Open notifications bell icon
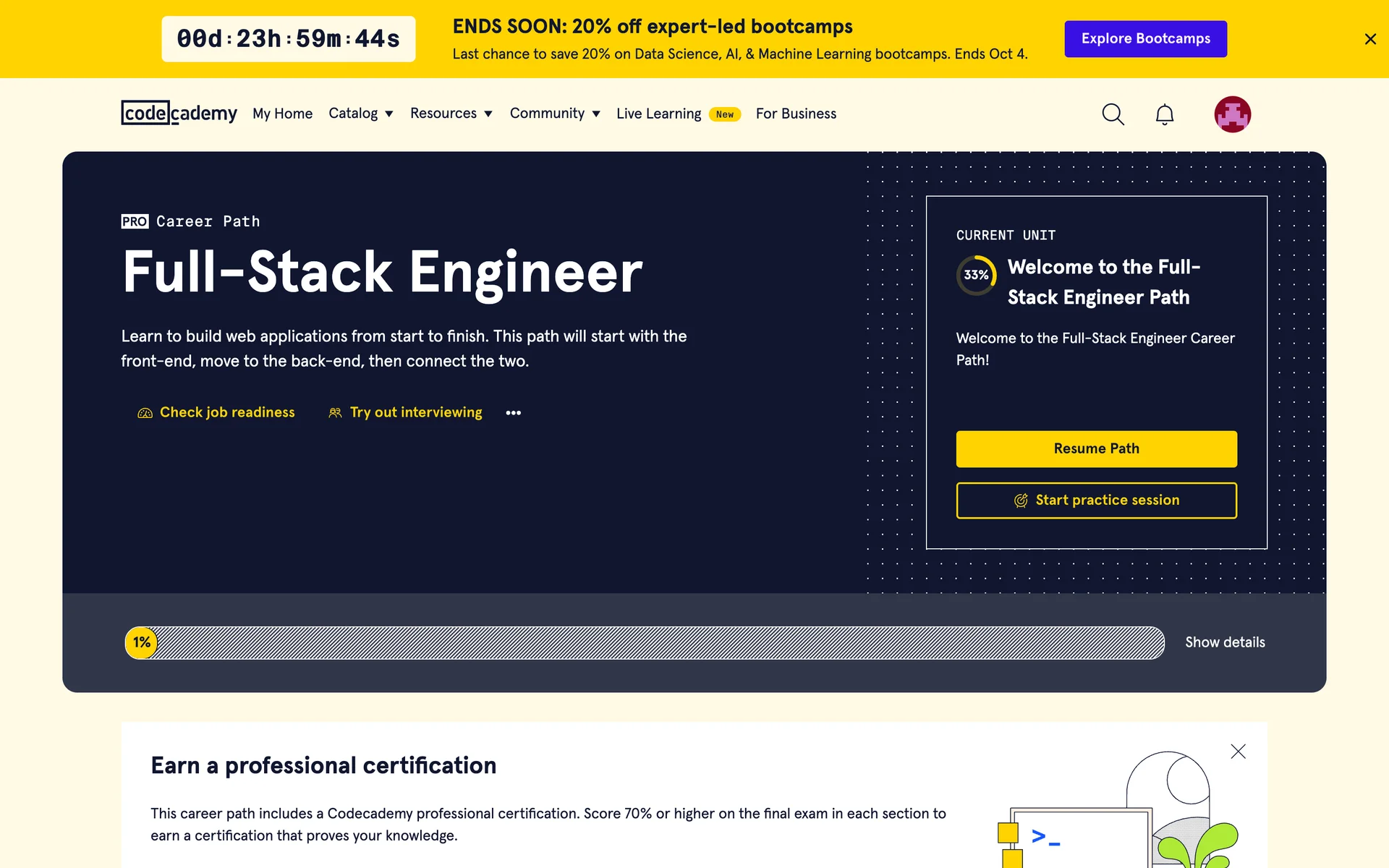This screenshot has width=1389, height=868. [1164, 114]
